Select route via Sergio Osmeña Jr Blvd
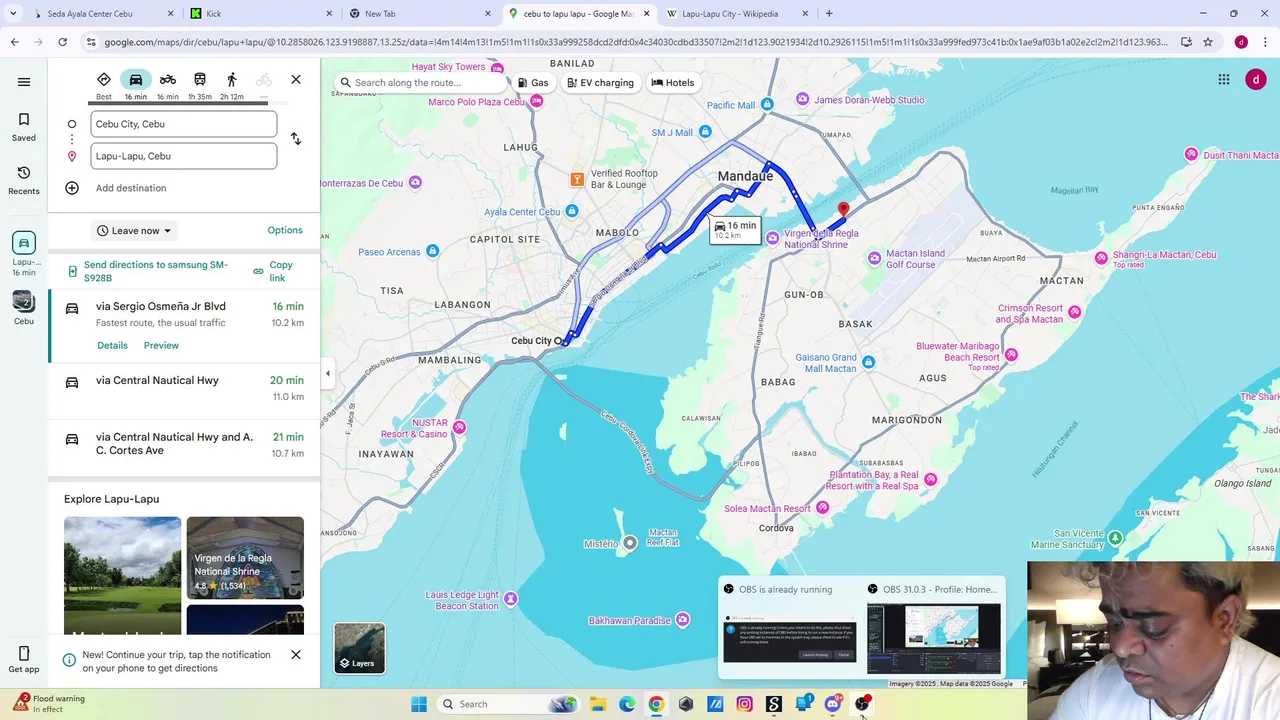Image resolution: width=1280 pixels, height=720 pixels. click(x=184, y=326)
